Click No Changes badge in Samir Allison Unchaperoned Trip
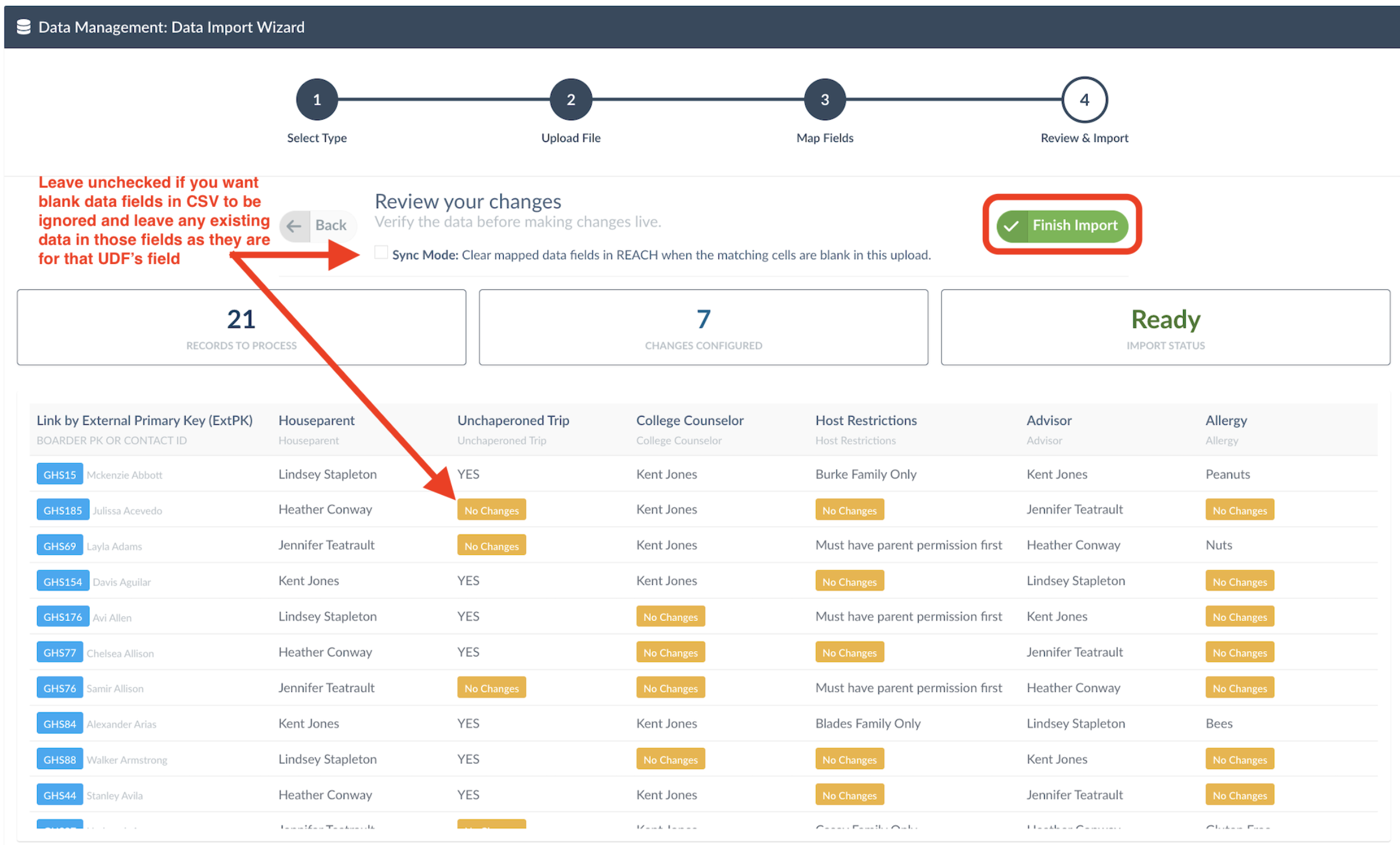The image size is (1400, 845). [491, 688]
